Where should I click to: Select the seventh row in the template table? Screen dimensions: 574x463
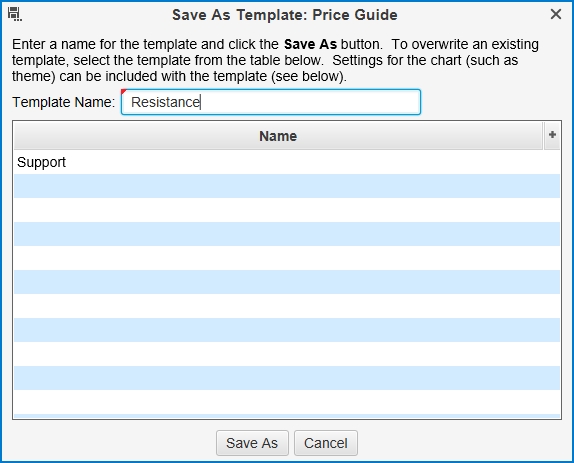[287, 306]
